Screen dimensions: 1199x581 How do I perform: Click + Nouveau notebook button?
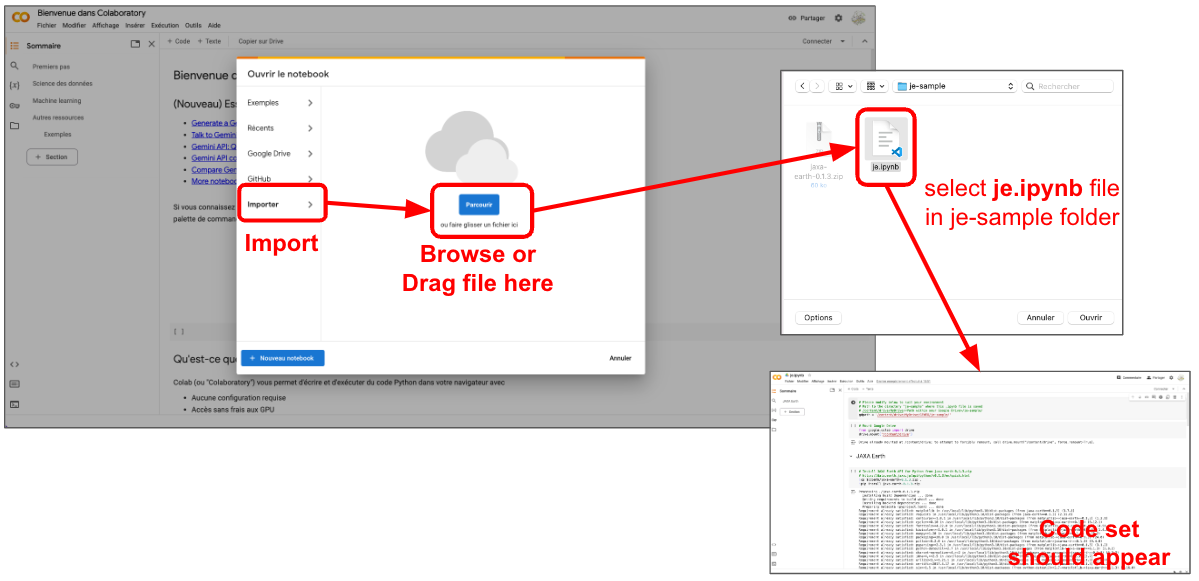point(282,358)
